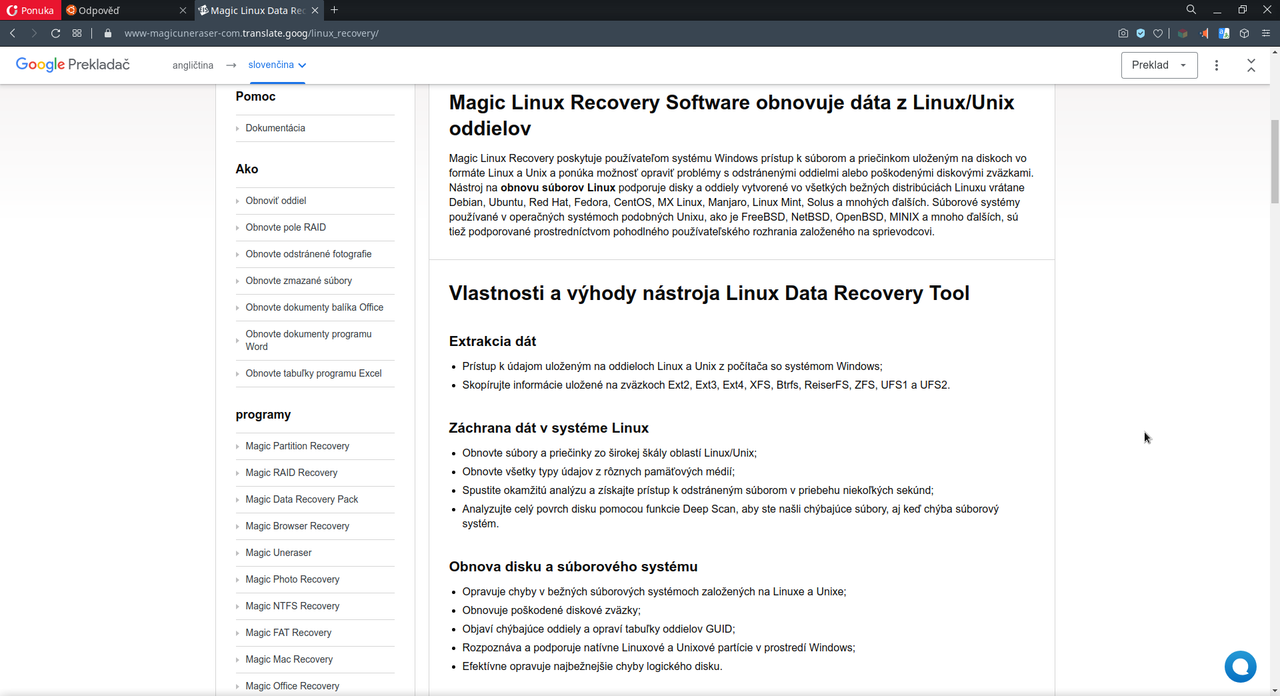Open Magic RAID Recovery link
Screen dimensions: 1280x696
291,473
